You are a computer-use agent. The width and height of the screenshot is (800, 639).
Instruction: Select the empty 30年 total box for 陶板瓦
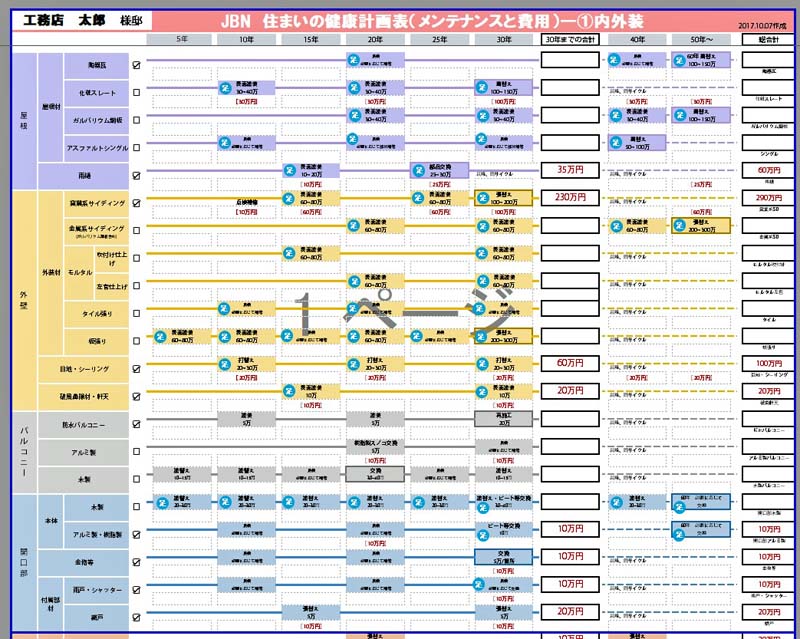pos(571,60)
